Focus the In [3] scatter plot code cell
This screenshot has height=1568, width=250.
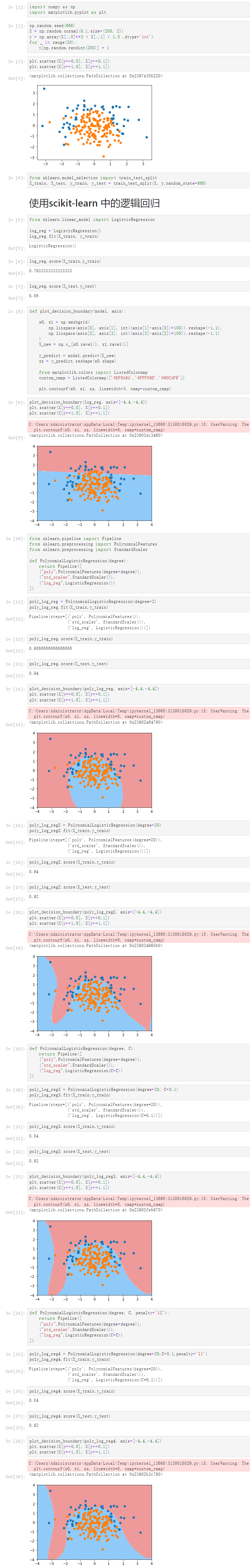point(139,64)
